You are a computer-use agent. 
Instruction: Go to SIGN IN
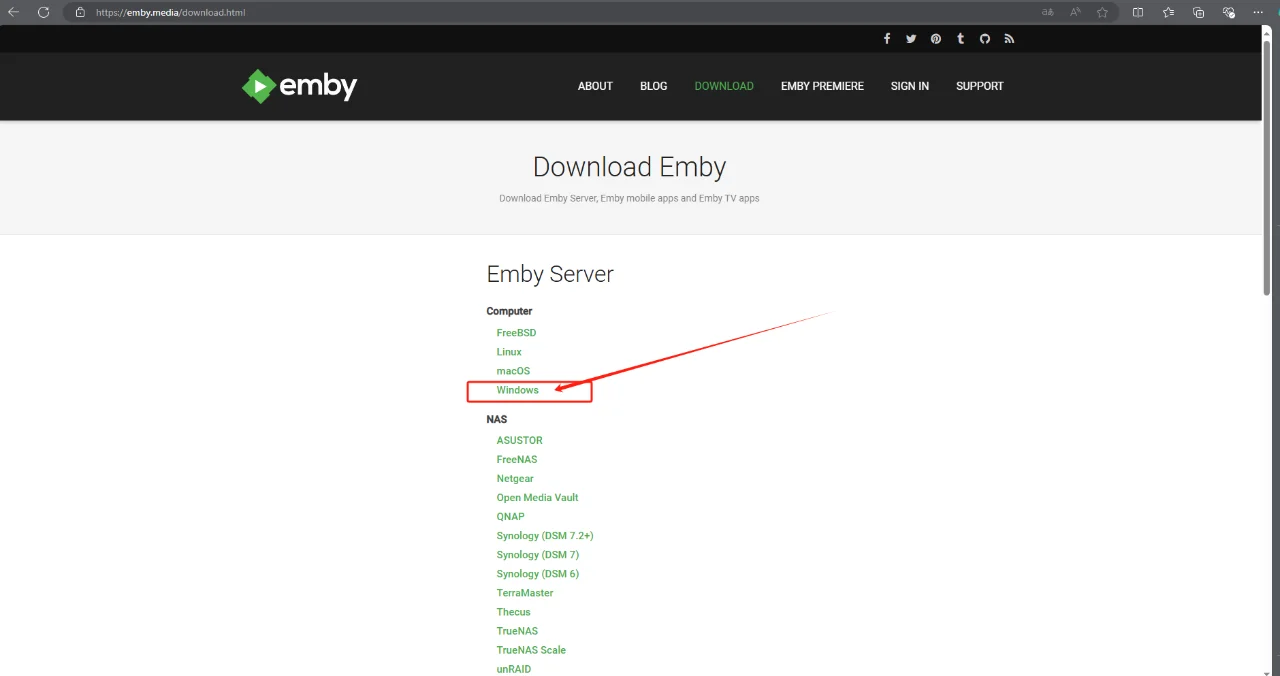click(x=910, y=86)
